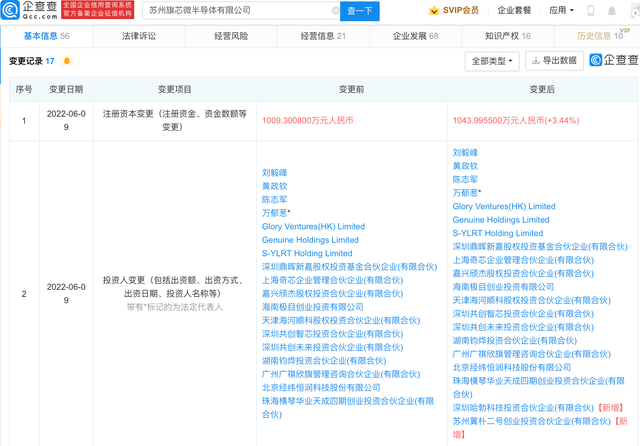
Task: Switch to the 基本信息 tab
Action: tap(47, 36)
